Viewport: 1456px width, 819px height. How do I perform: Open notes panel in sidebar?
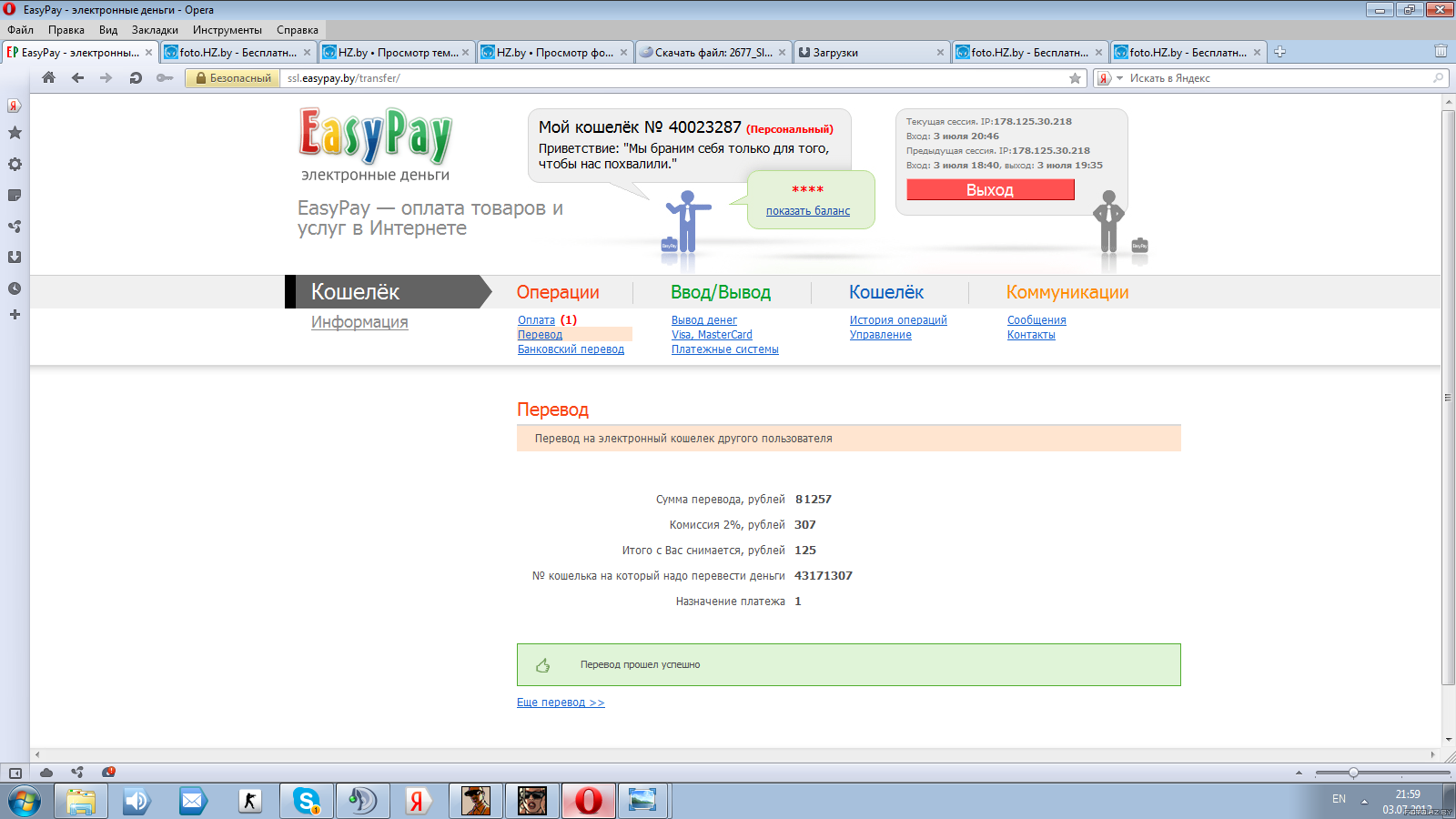[15, 196]
